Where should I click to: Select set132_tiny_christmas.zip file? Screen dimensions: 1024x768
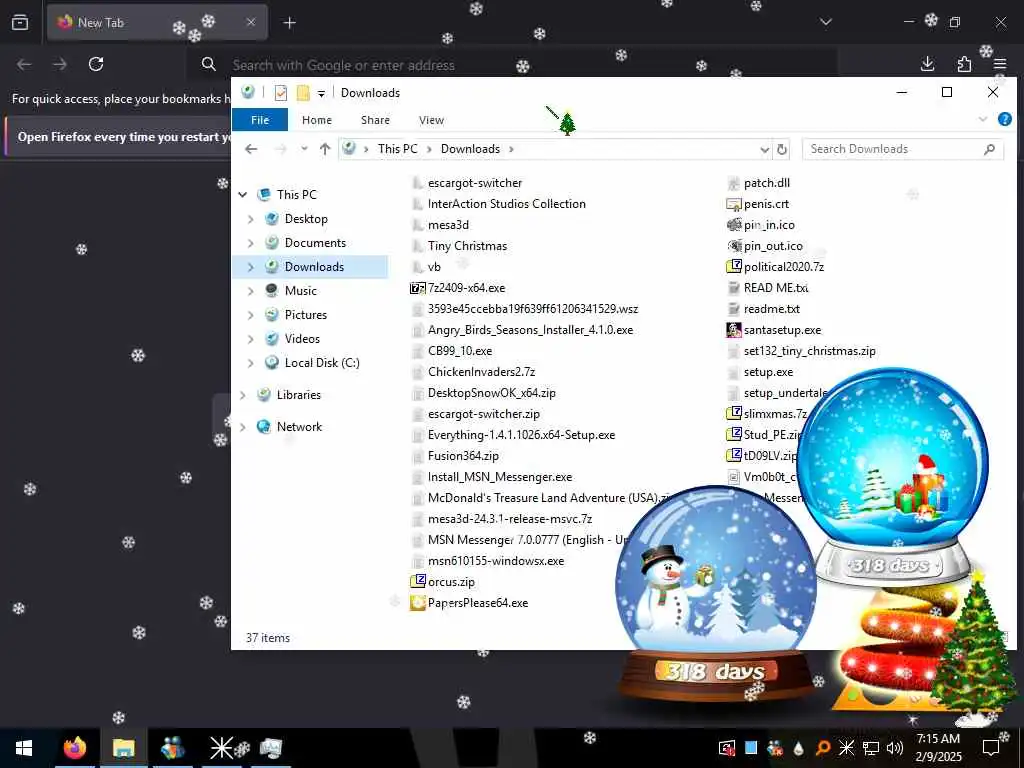coord(809,351)
